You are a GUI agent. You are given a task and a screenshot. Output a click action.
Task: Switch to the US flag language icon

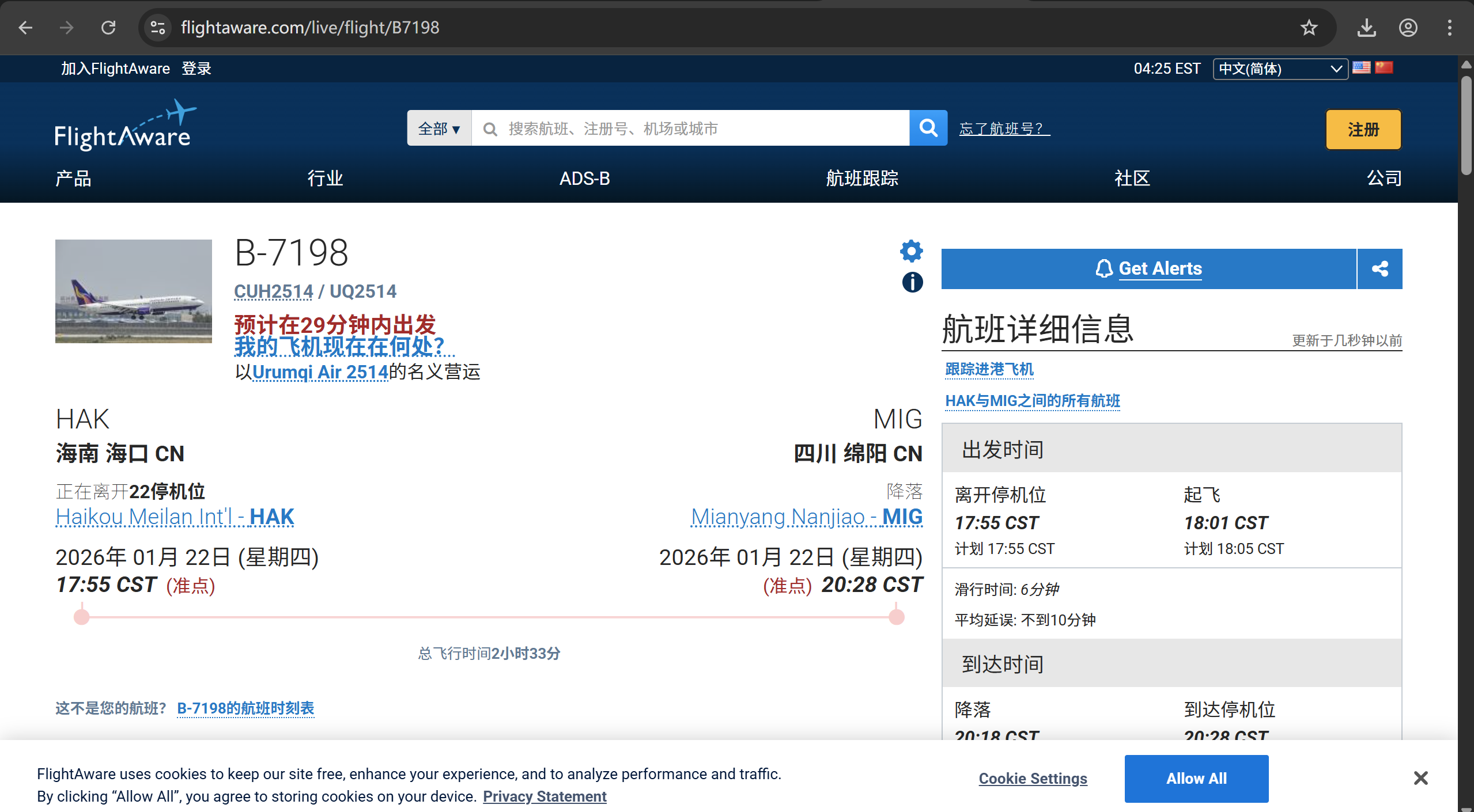[1362, 68]
